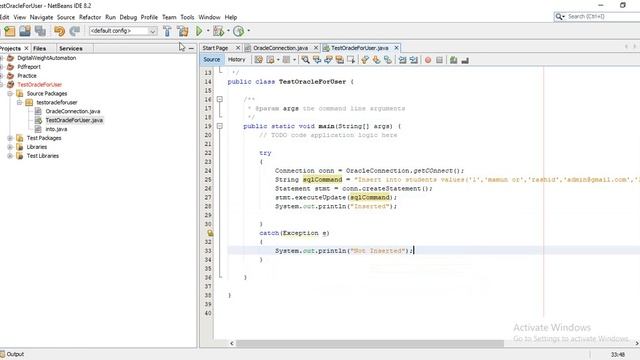The height and width of the screenshot is (360, 640).
Task: Toggle Highlight Search in editor toolbar
Action: 340,60
